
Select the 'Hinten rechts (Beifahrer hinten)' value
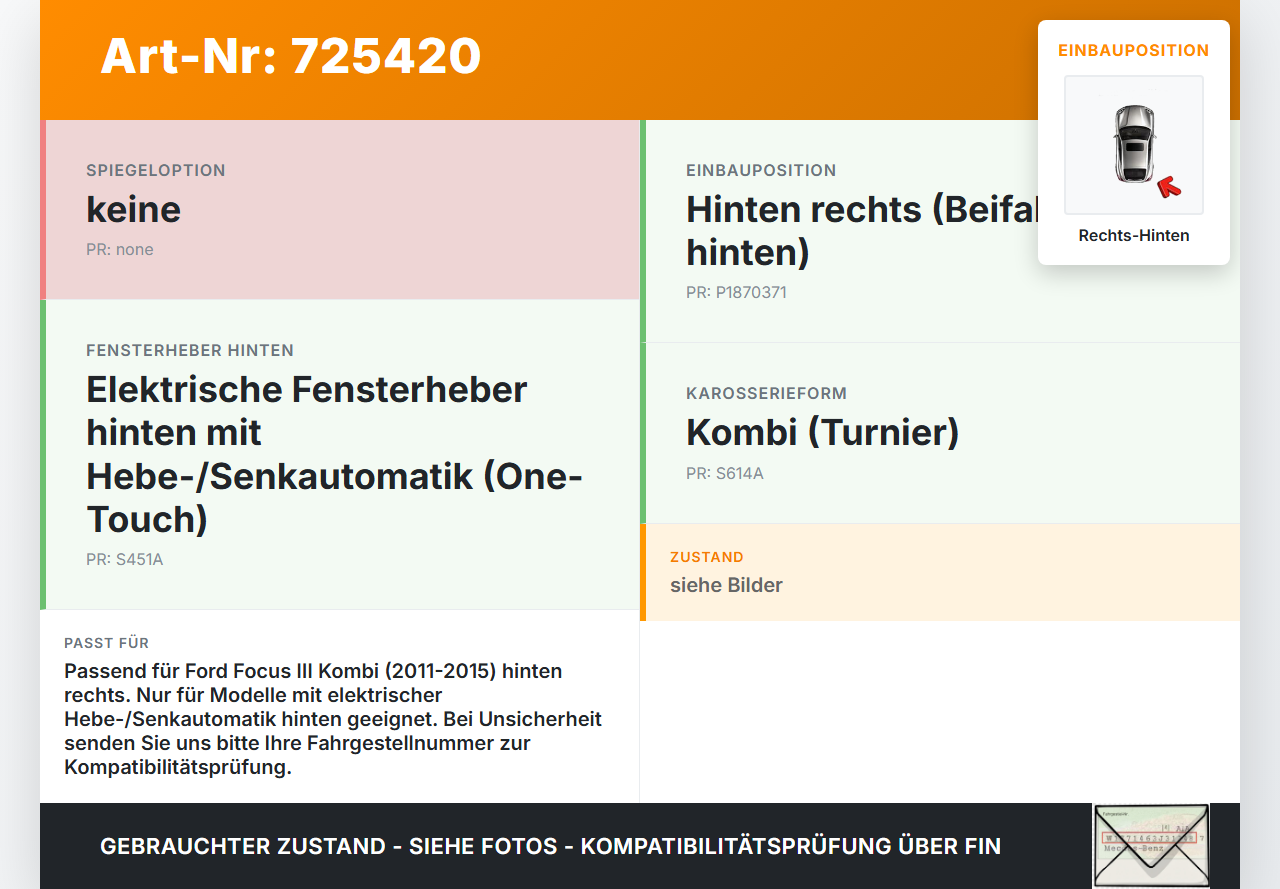[862, 230]
